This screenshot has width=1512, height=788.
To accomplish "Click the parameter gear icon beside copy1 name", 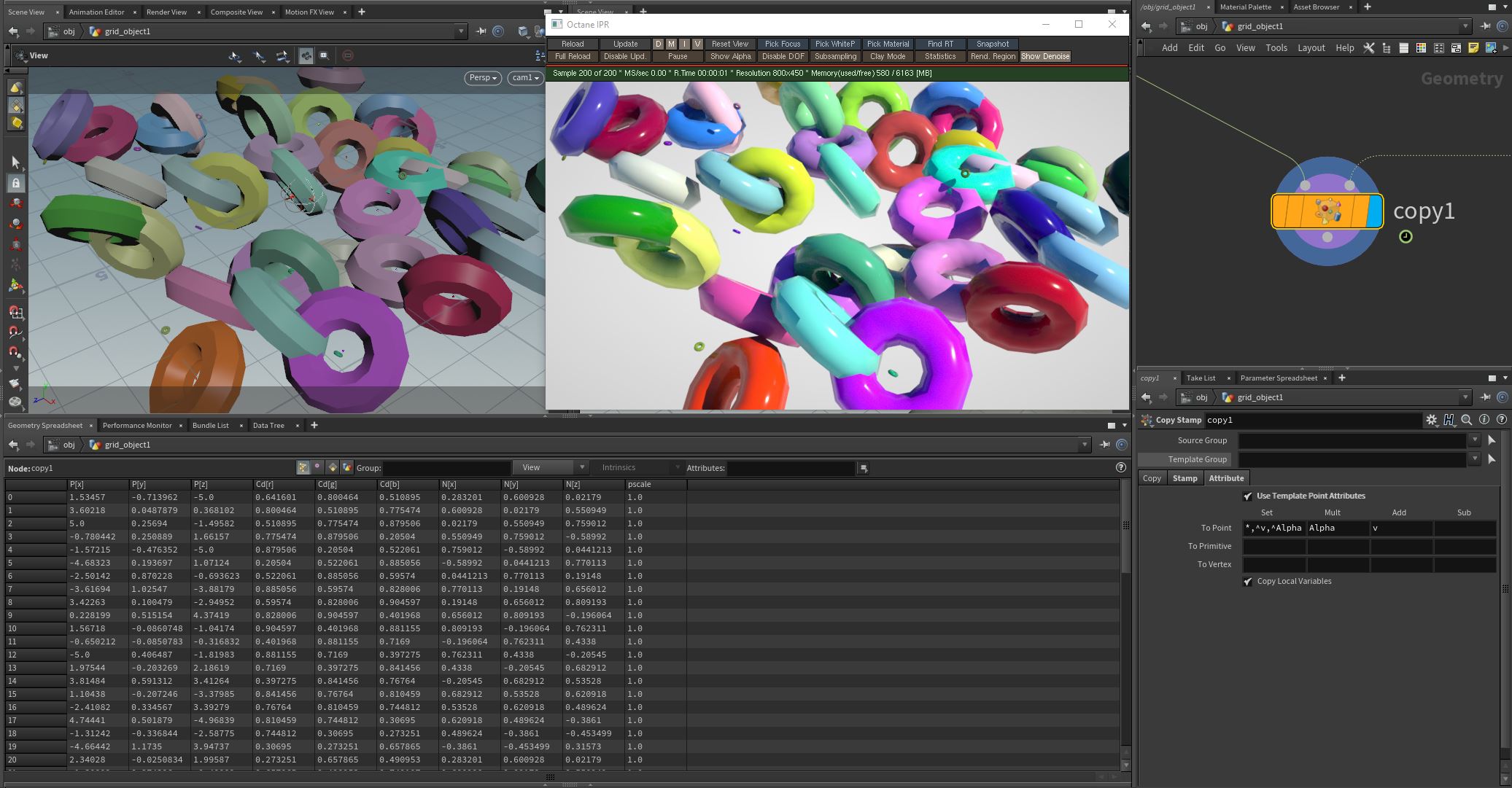I will (1431, 420).
